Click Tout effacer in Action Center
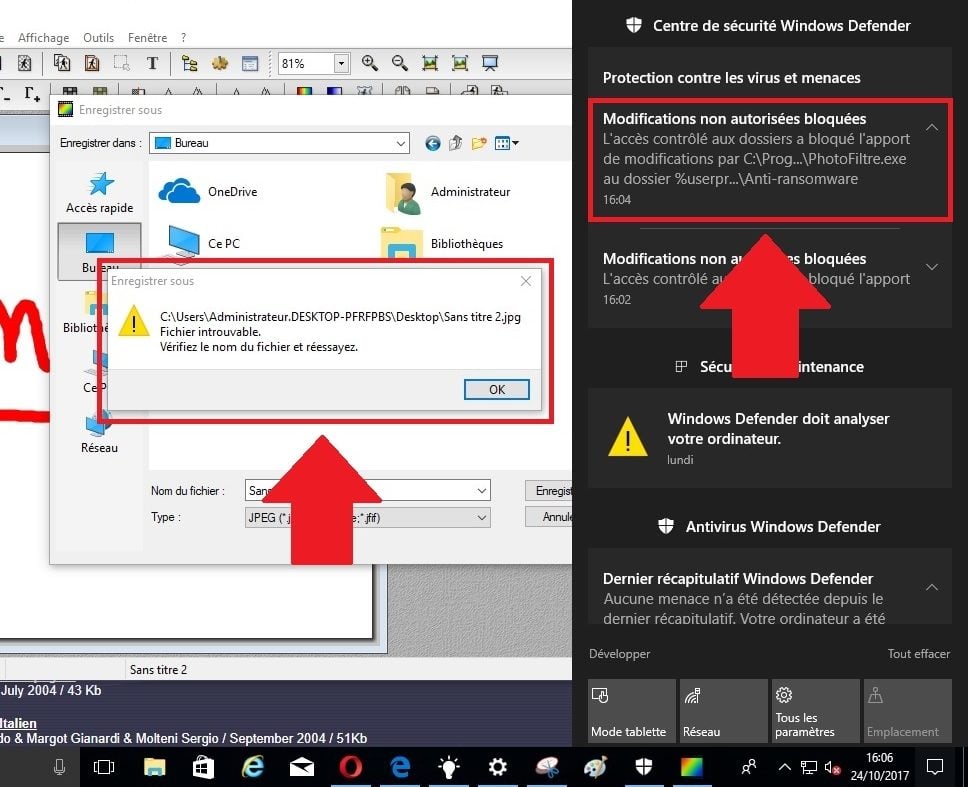Viewport: 968px width, 787px height. click(919, 654)
